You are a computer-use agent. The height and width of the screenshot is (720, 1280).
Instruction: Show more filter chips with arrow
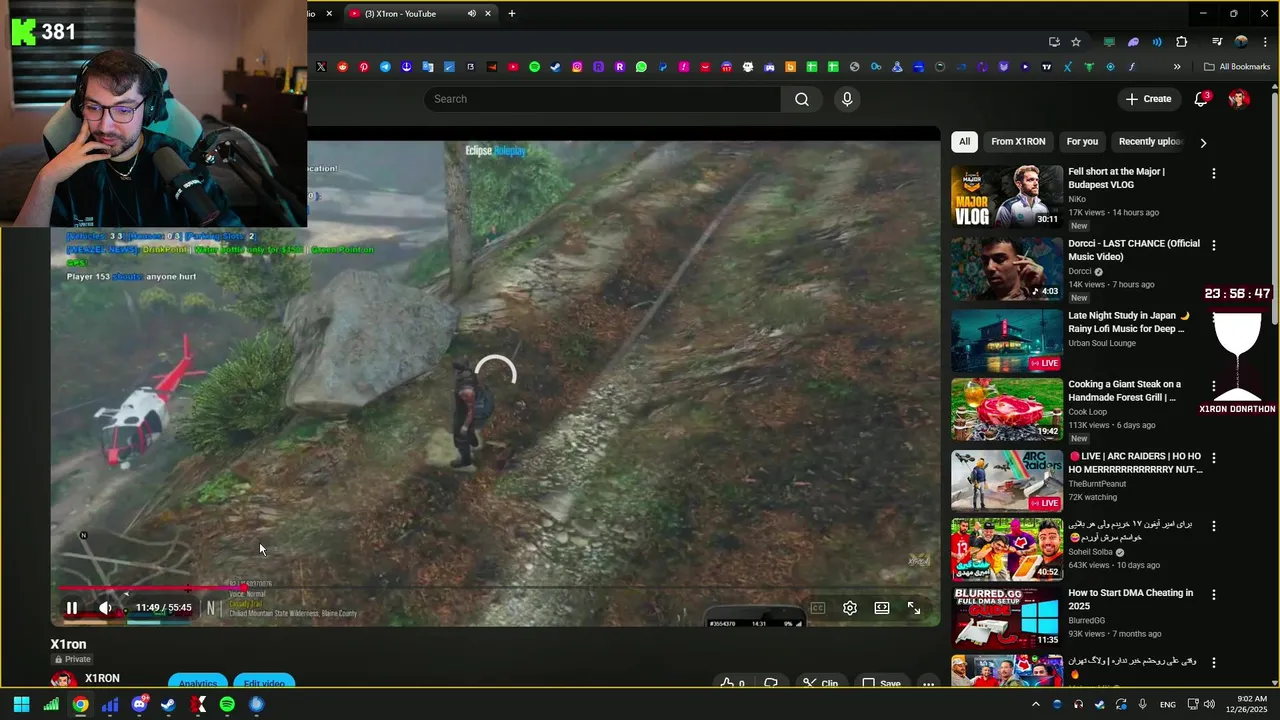[1203, 143]
